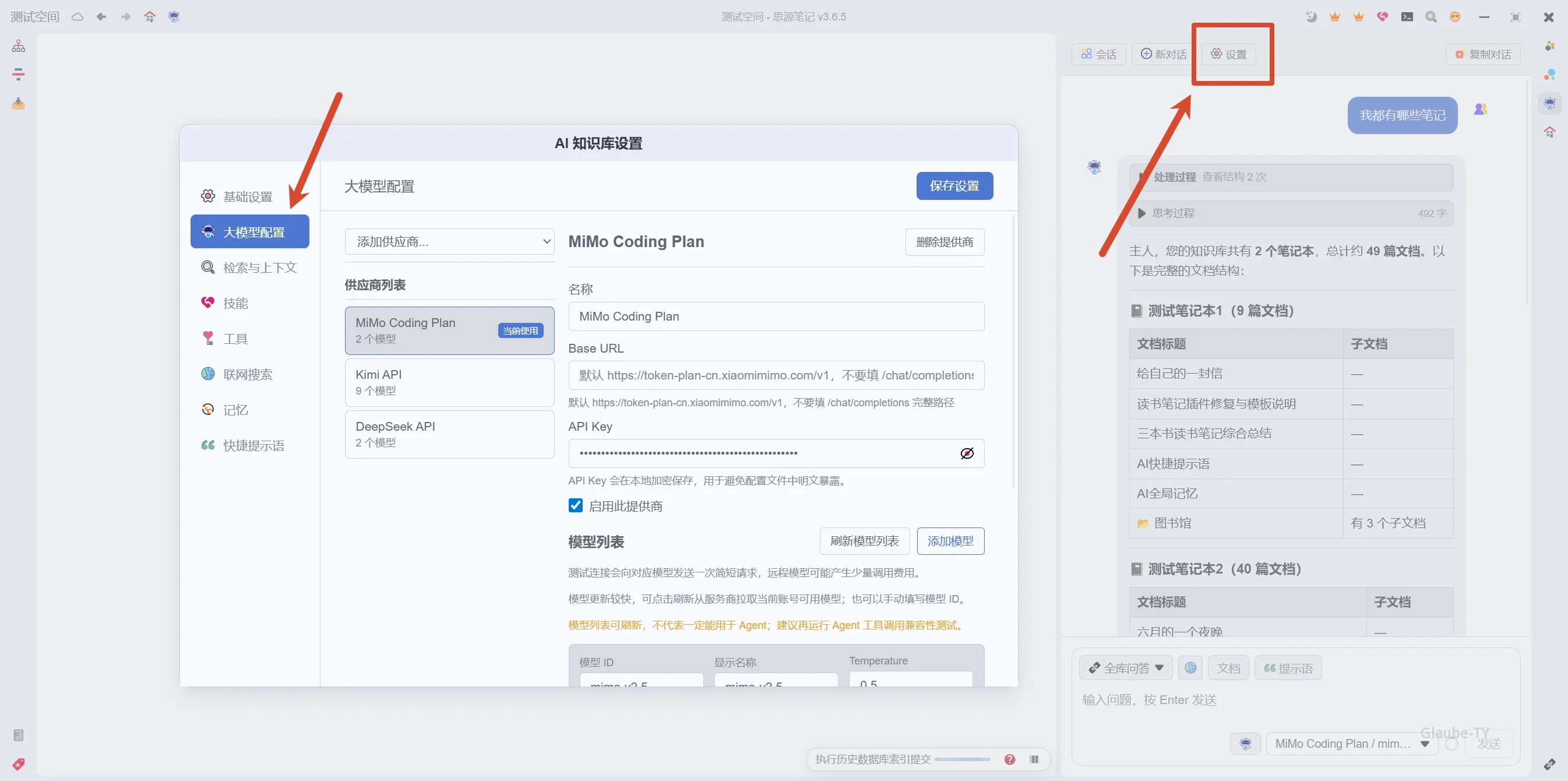The height and width of the screenshot is (781, 1568).
Task: Open the 全库问答 mode dropdown
Action: pyautogui.click(x=1126, y=668)
